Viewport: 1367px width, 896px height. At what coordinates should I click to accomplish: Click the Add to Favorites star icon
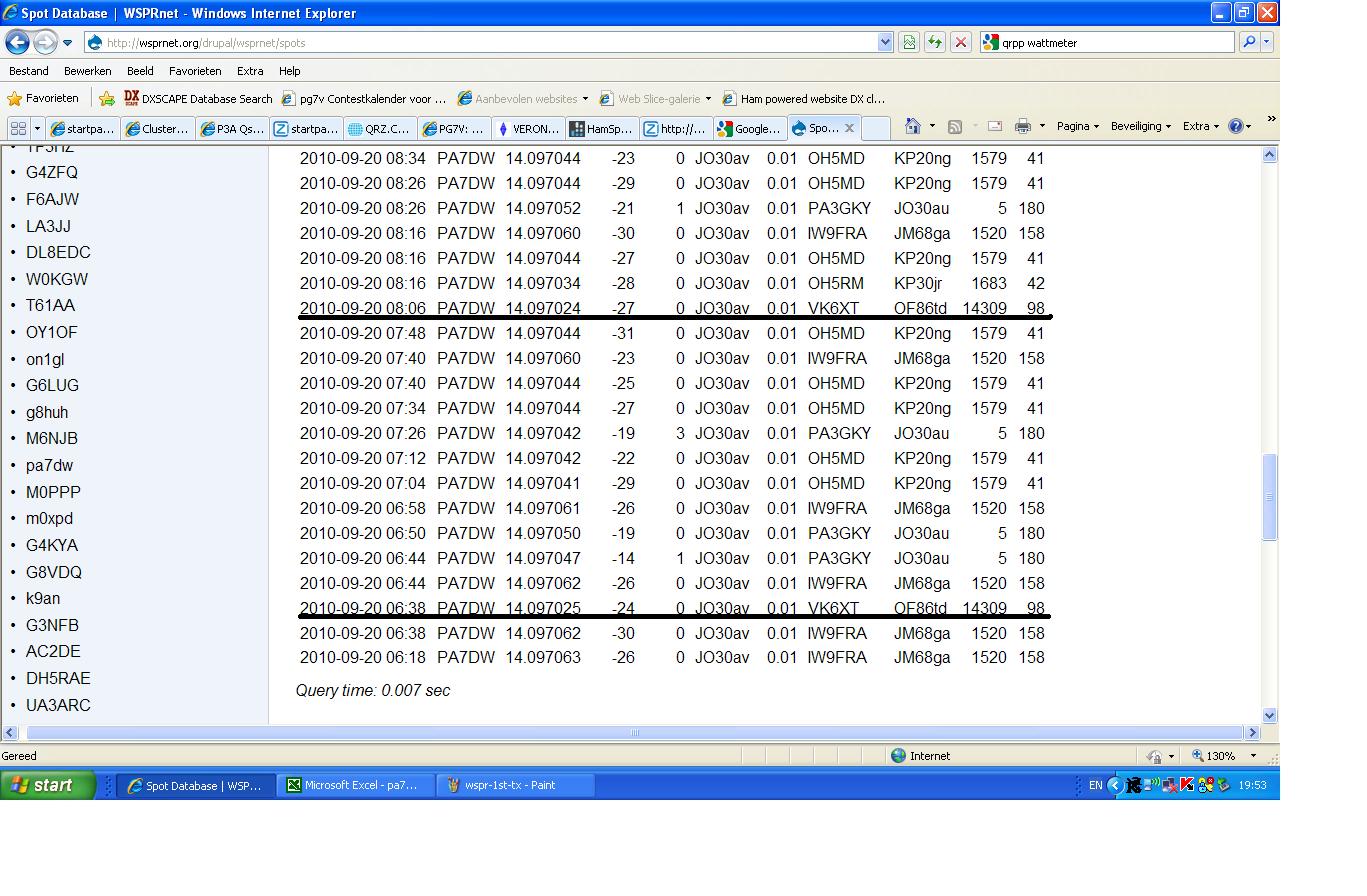pyautogui.click(x=107, y=99)
